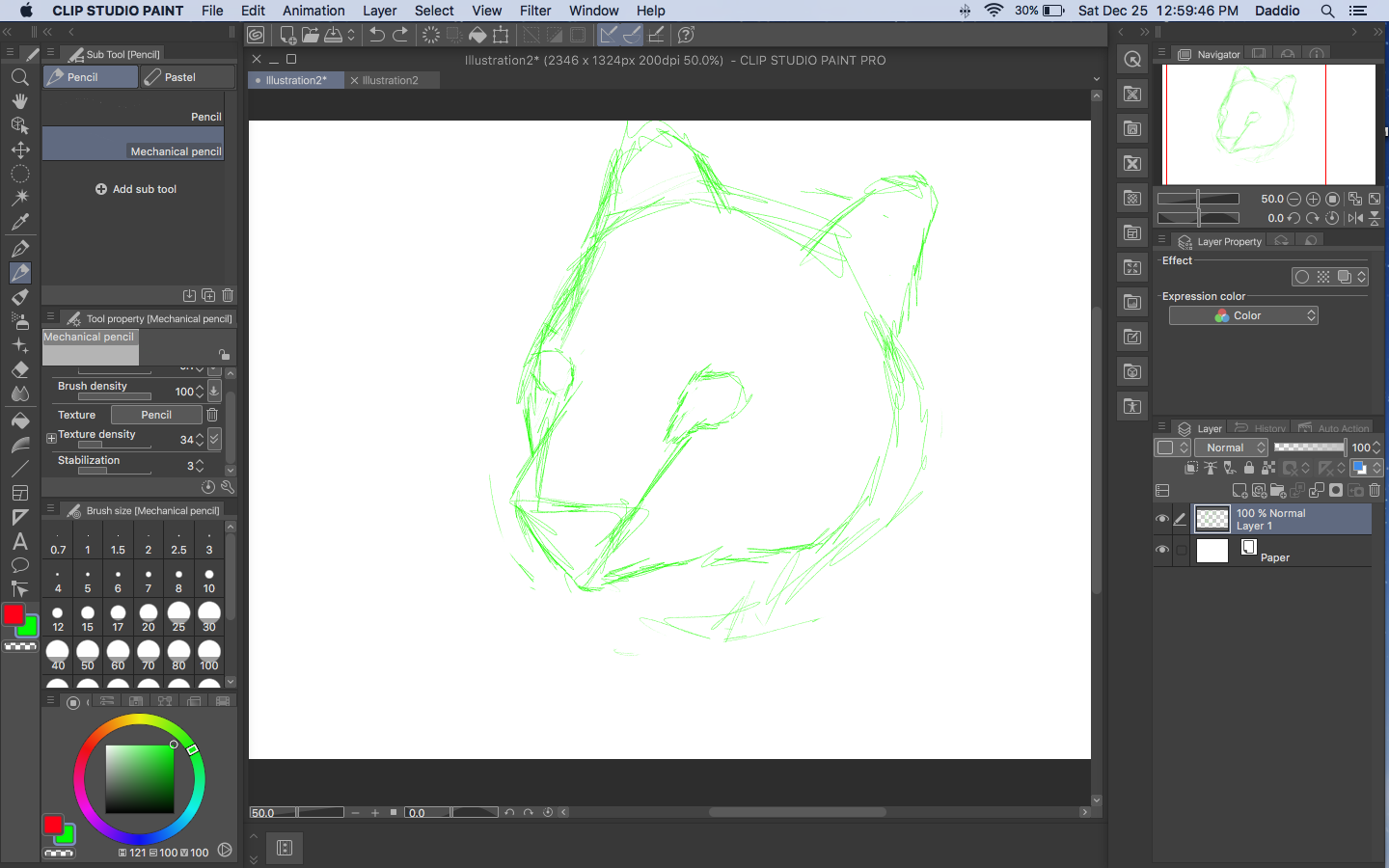The height and width of the screenshot is (868, 1389).
Task: Open the Filter menu
Action: 535,11
